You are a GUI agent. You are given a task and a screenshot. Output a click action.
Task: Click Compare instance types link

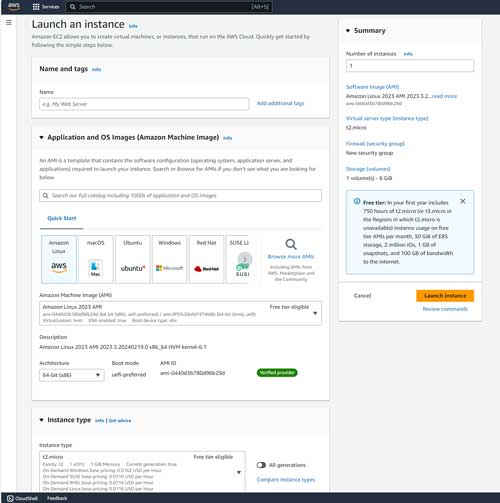click(286, 480)
